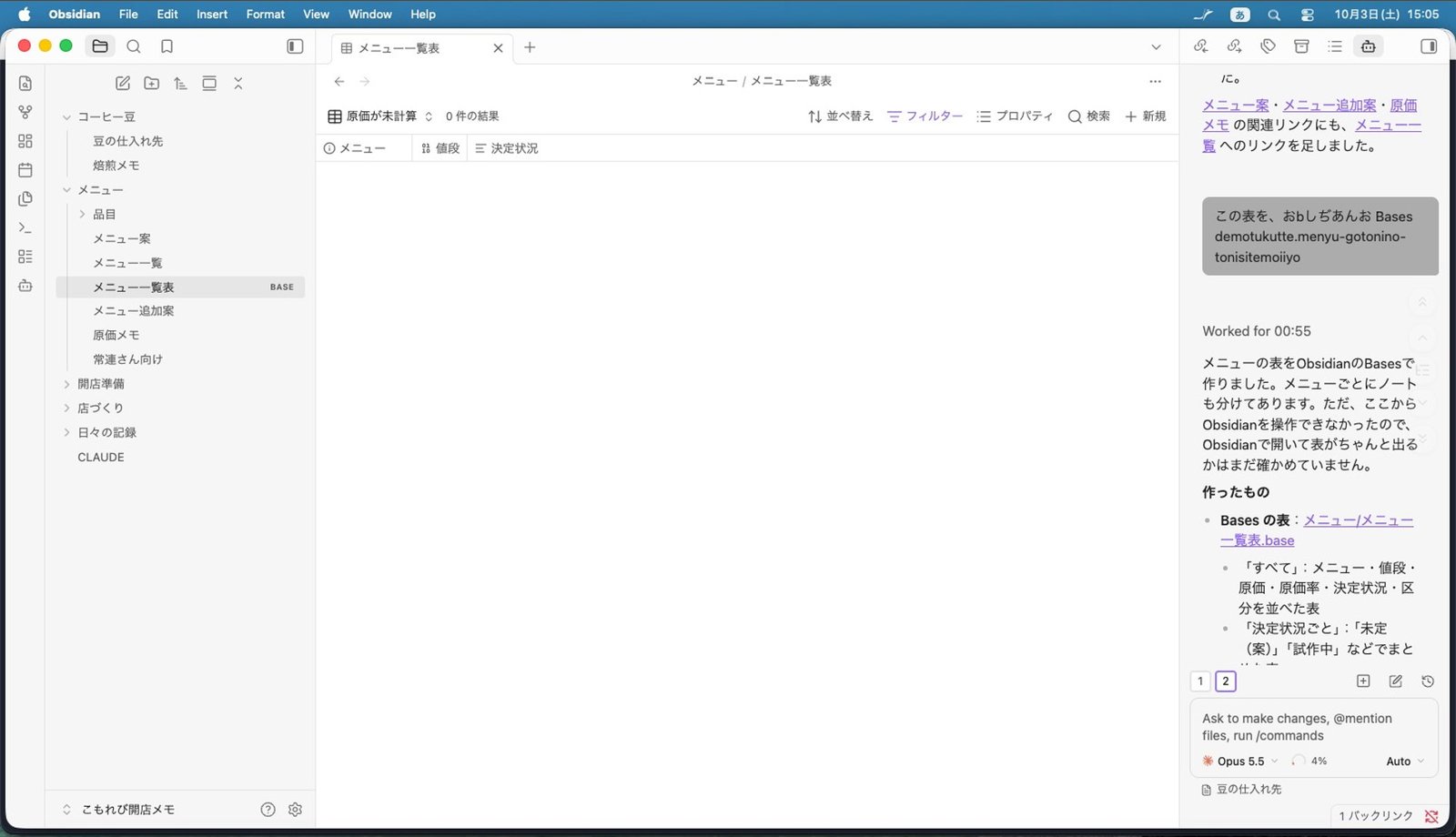The image size is (1456, 837).
Task: Open the プロパティ button
Action: click(1015, 116)
